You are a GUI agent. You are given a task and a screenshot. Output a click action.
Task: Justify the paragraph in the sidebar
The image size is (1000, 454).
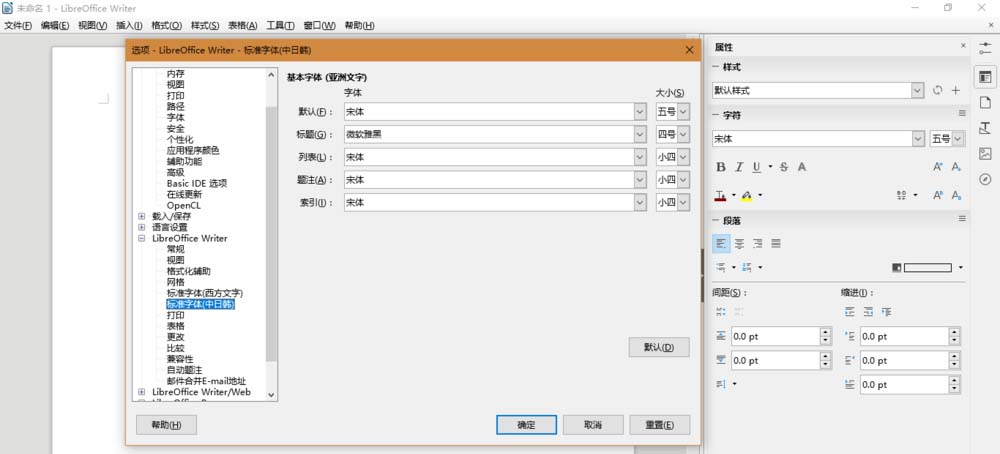click(776, 244)
